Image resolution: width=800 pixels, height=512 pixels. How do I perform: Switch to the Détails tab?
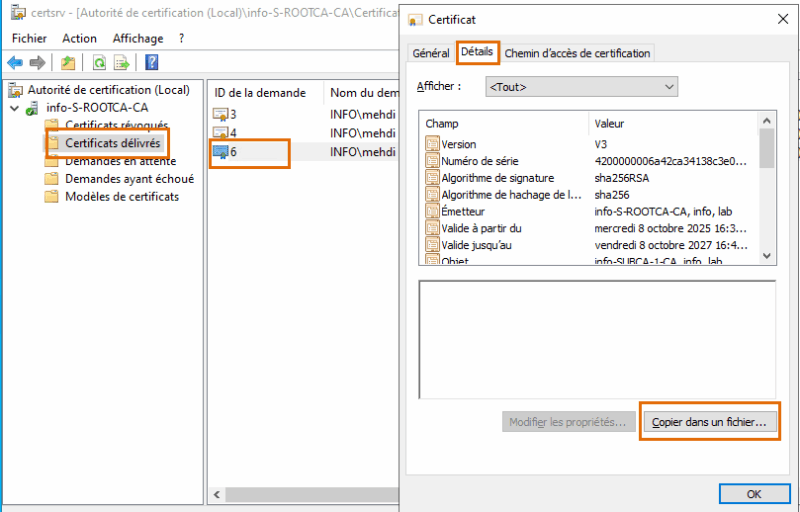pos(477,52)
